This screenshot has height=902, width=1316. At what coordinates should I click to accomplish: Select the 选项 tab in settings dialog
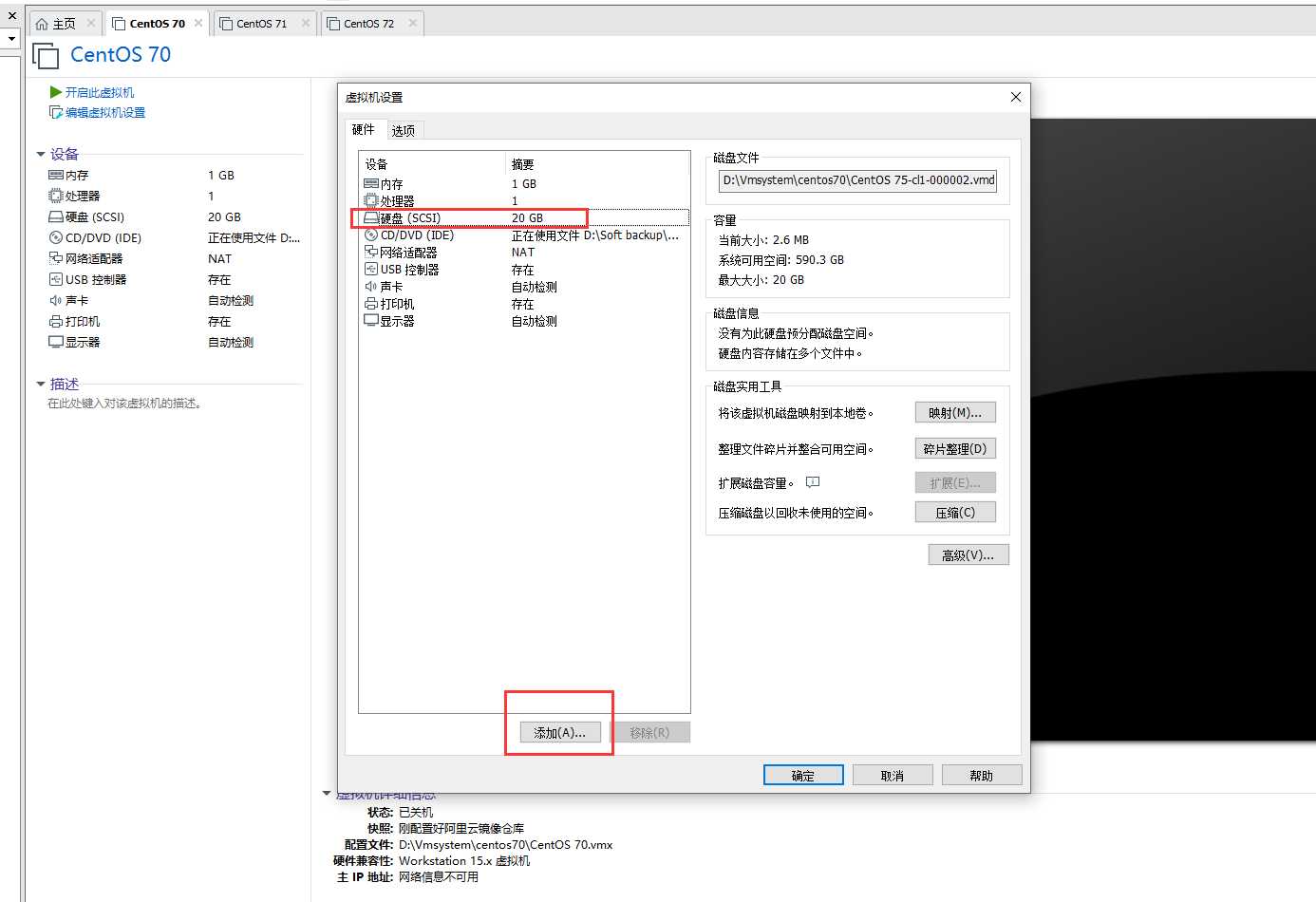tap(403, 130)
